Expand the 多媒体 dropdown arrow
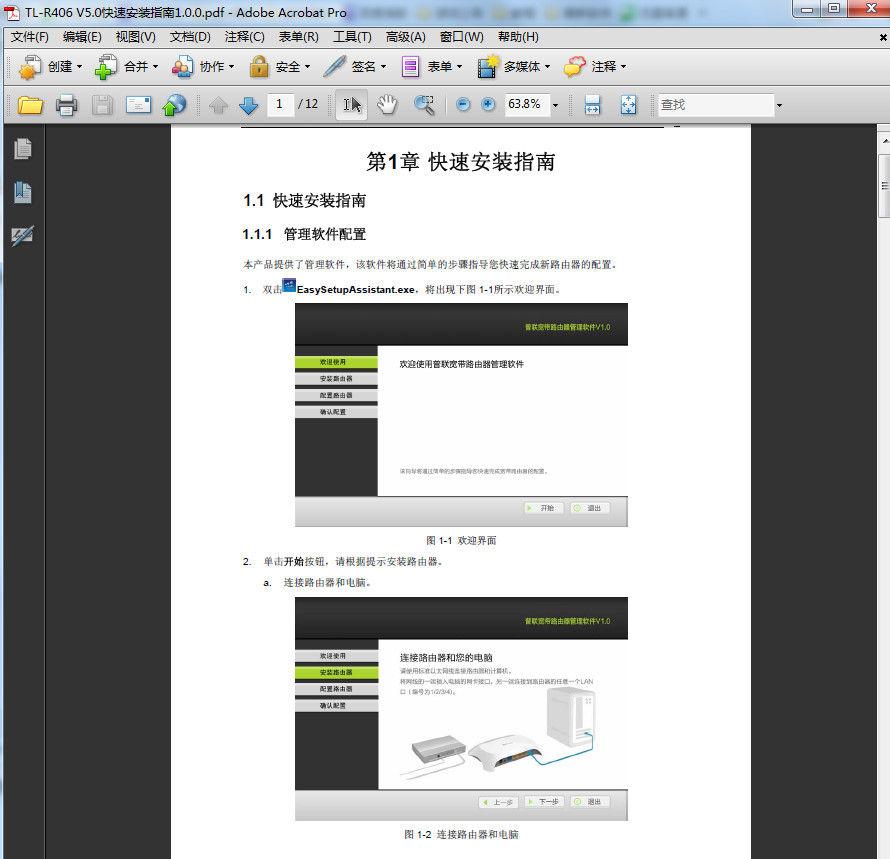This screenshot has height=859, width=890. (x=548, y=67)
